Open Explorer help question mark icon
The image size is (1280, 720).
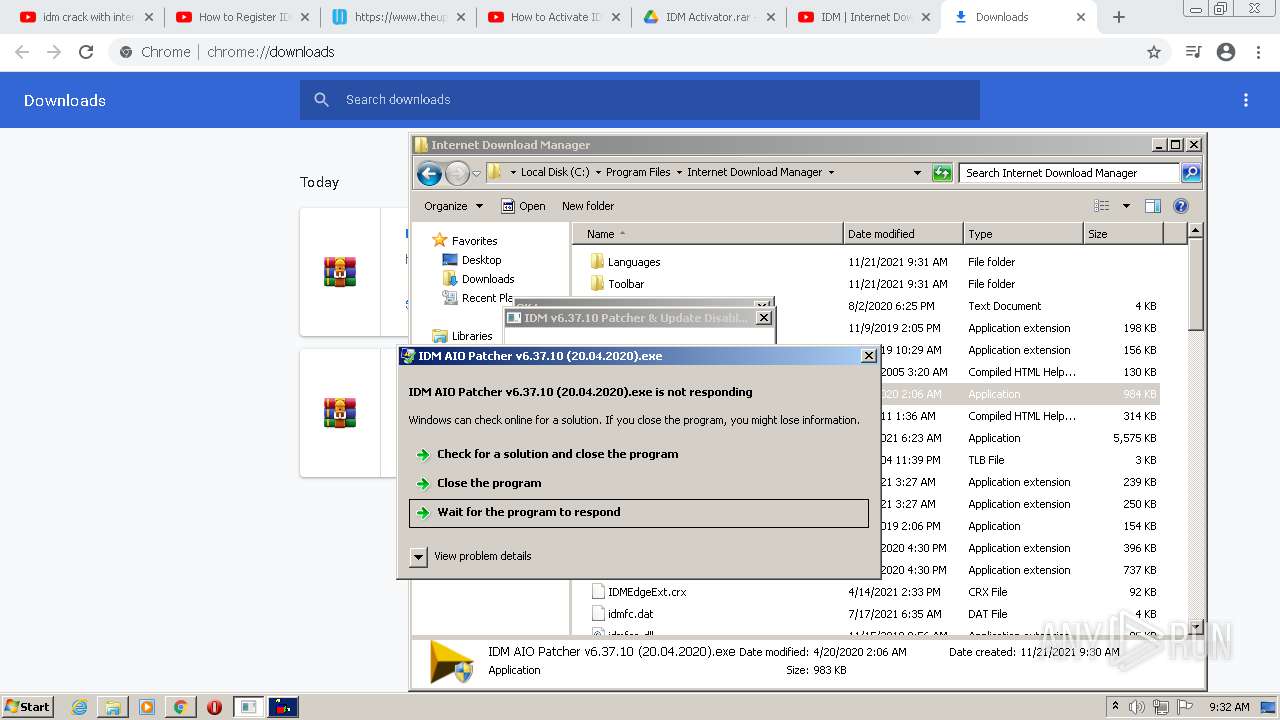point(1181,206)
